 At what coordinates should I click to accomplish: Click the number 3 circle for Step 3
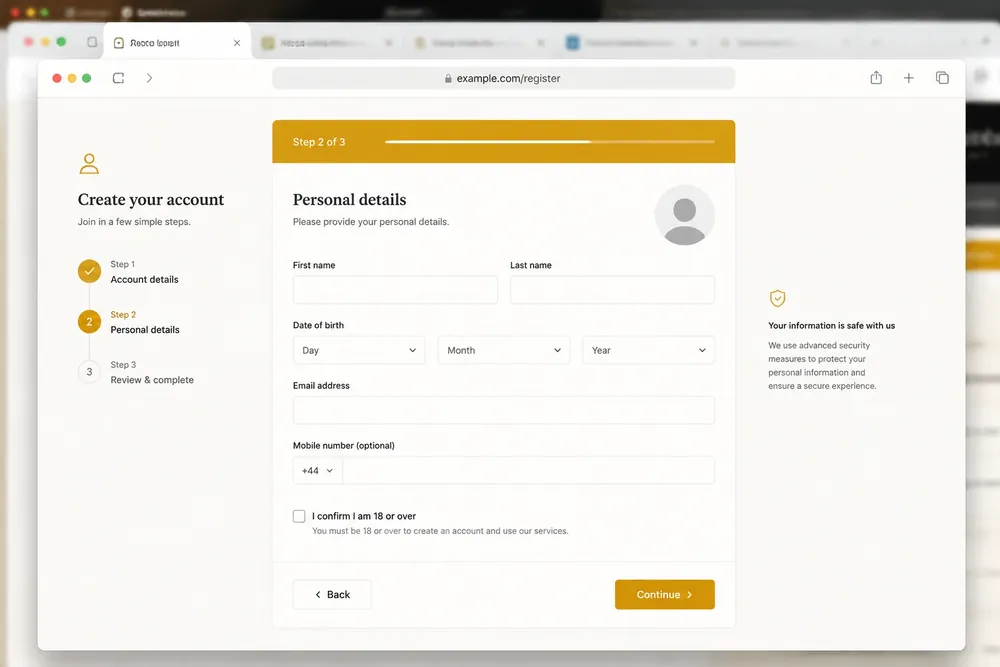pos(89,372)
